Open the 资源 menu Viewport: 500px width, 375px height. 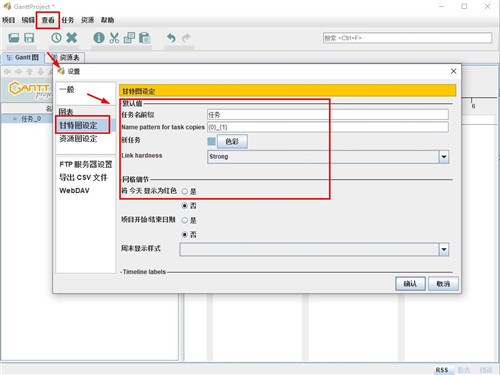[x=88, y=20]
